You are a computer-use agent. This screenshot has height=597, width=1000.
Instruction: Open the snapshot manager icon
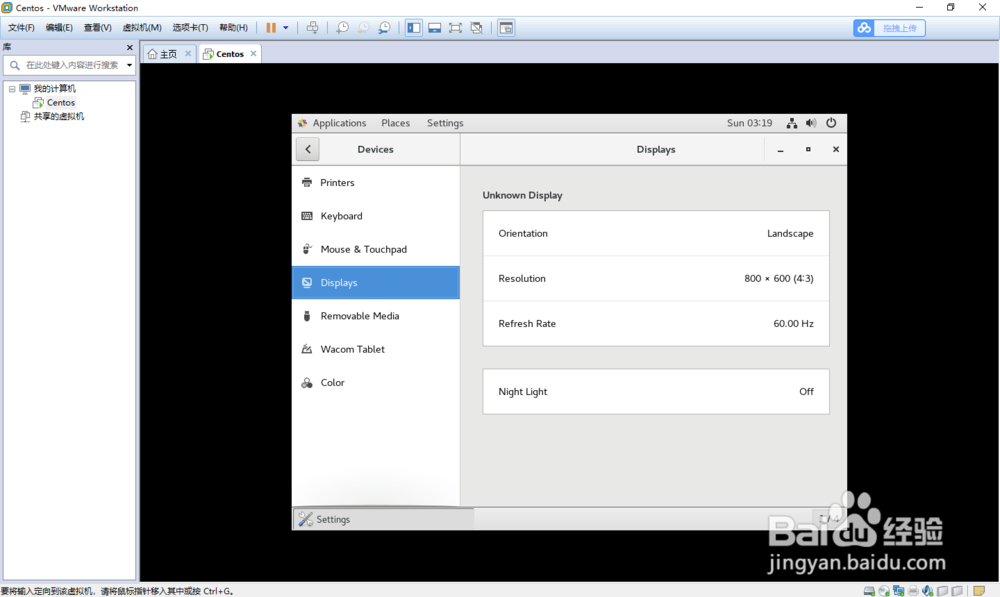coord(384,27)
